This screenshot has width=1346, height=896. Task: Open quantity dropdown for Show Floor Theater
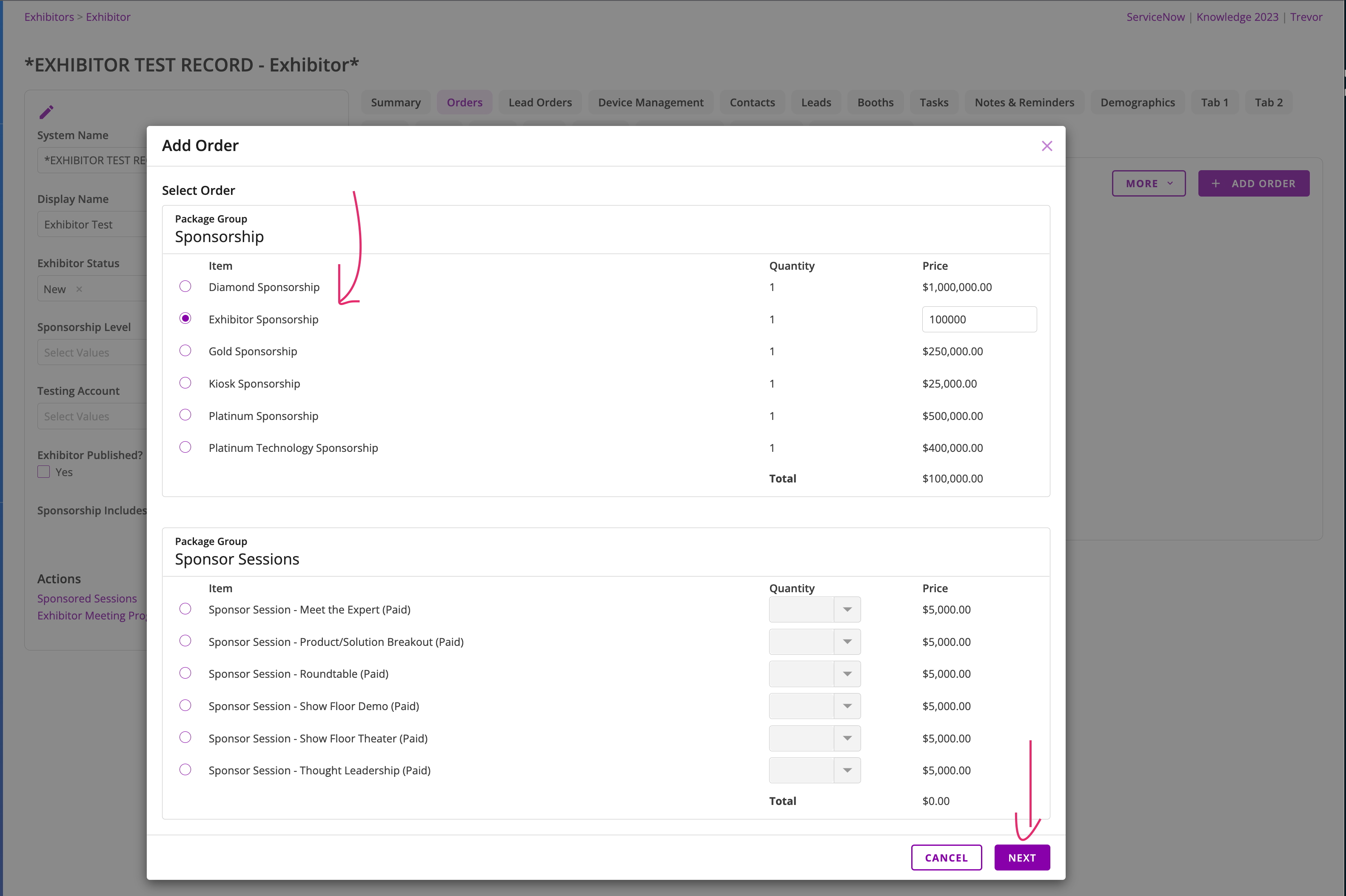847,738
